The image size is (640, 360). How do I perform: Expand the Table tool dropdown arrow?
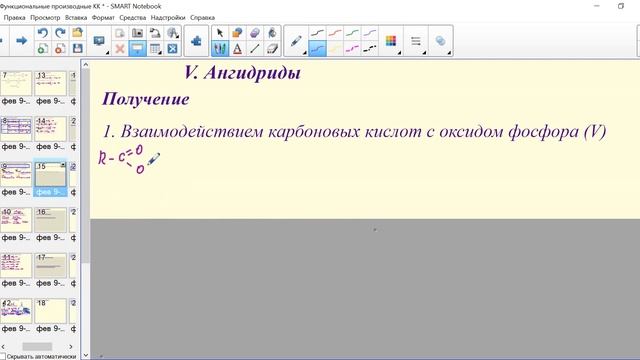160,53
